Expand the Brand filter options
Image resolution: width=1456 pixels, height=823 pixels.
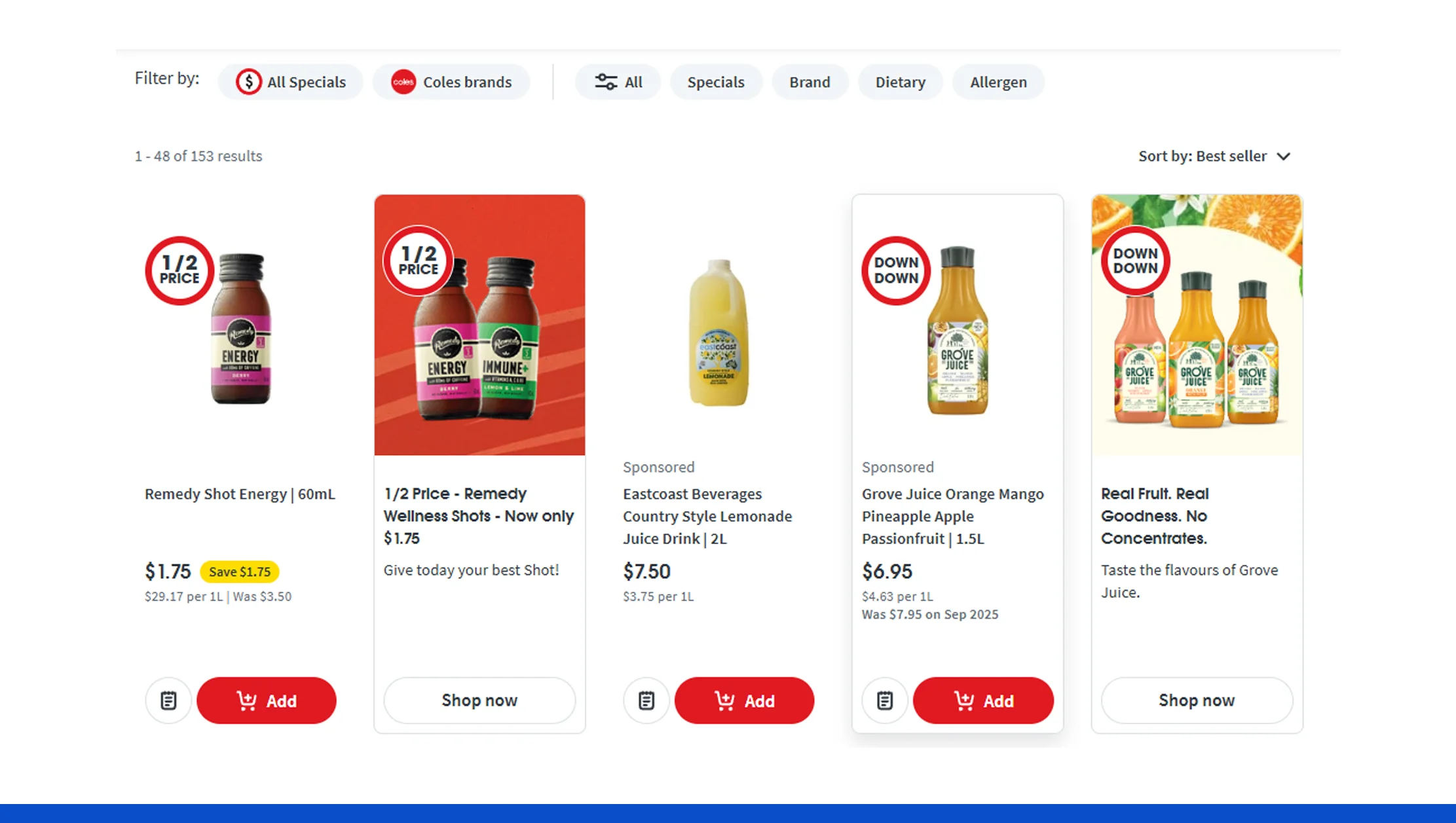810,81
